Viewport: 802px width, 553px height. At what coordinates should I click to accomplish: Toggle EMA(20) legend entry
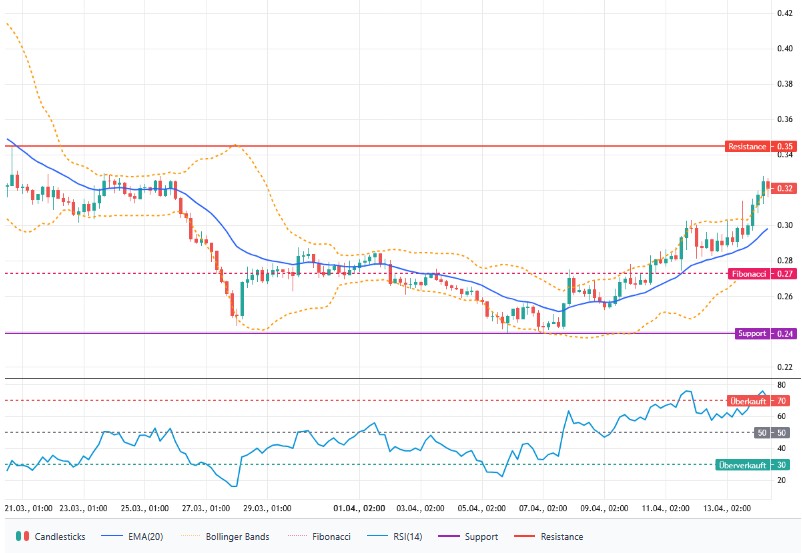[145, 537]
